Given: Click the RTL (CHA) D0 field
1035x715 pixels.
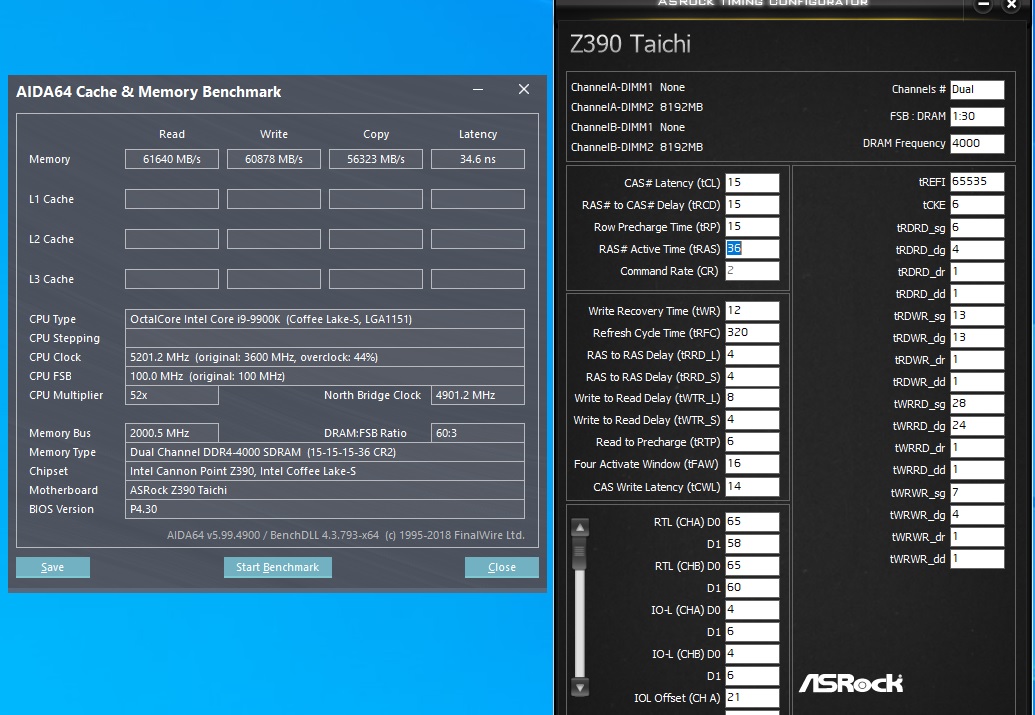Looking at the screenshot, I should [752, 522].
